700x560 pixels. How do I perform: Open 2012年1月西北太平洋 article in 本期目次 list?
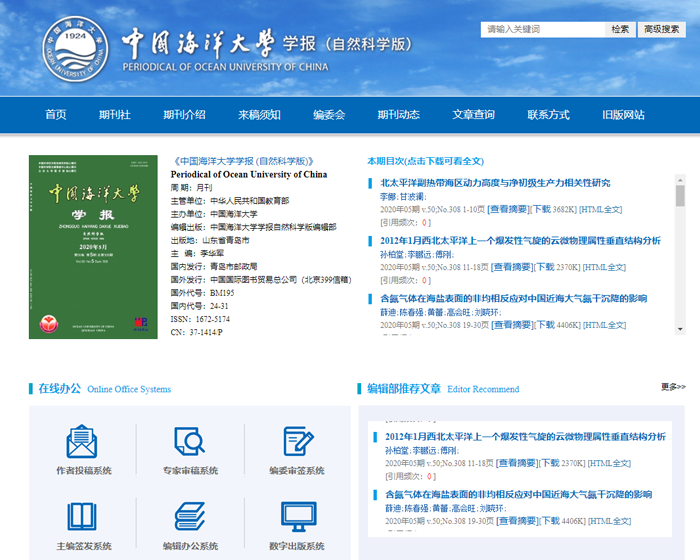tap(520, 241)
